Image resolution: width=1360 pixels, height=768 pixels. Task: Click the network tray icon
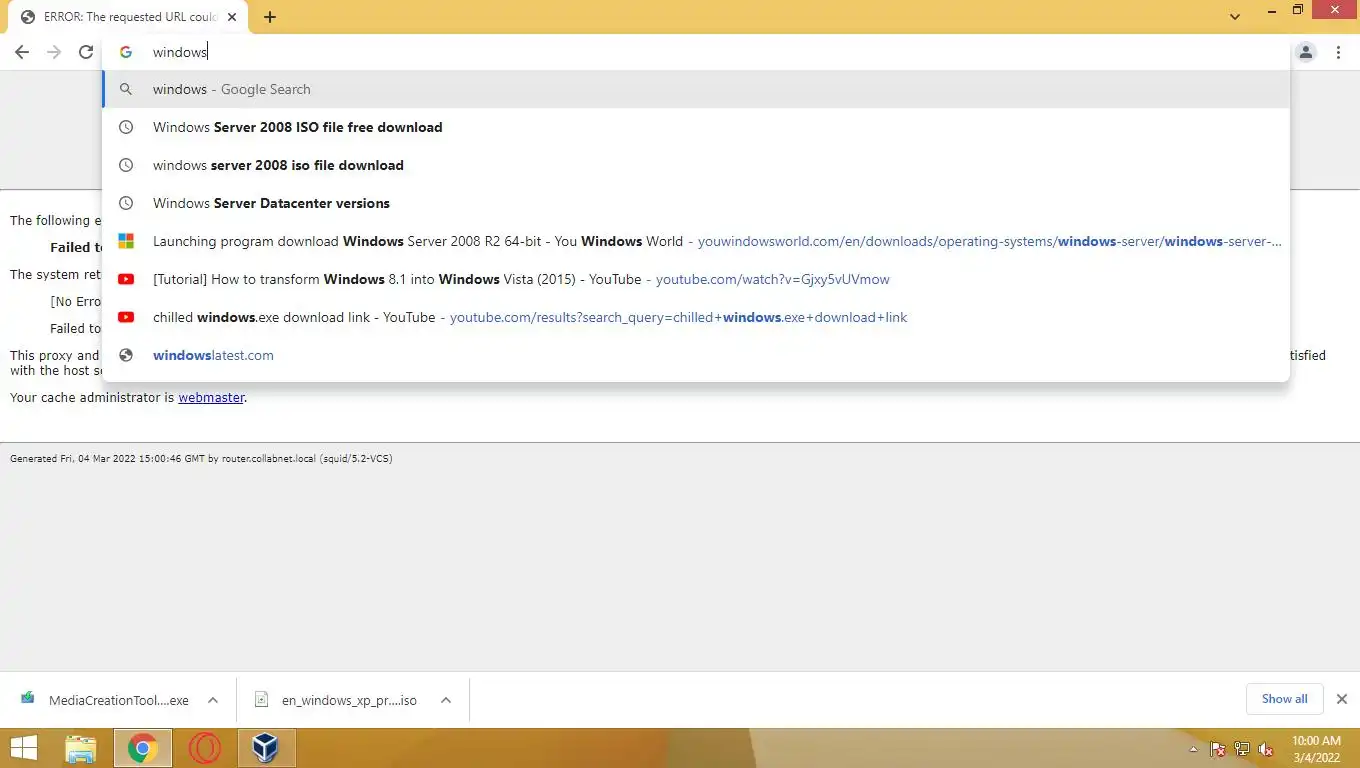point(1242,749)
